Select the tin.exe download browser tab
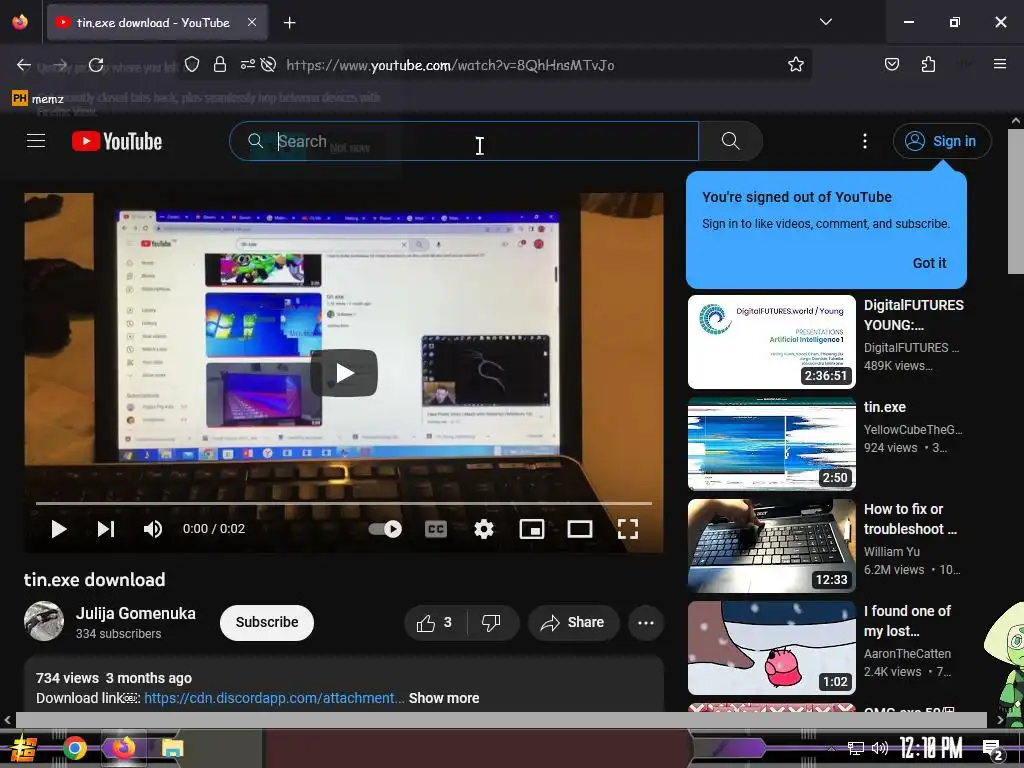1024x768 pixels. [157, 22]
